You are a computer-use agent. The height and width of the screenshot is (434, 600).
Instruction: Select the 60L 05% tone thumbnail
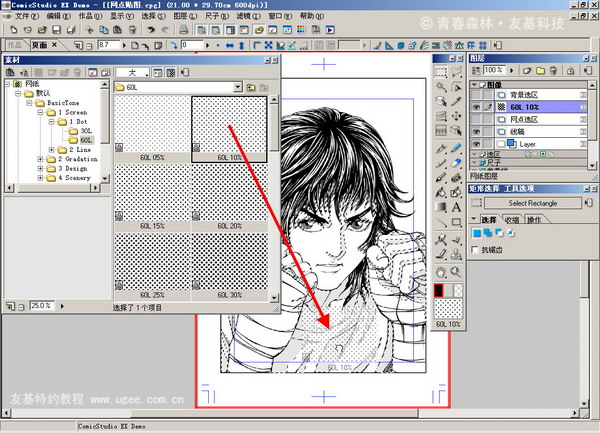click(152, 129)
